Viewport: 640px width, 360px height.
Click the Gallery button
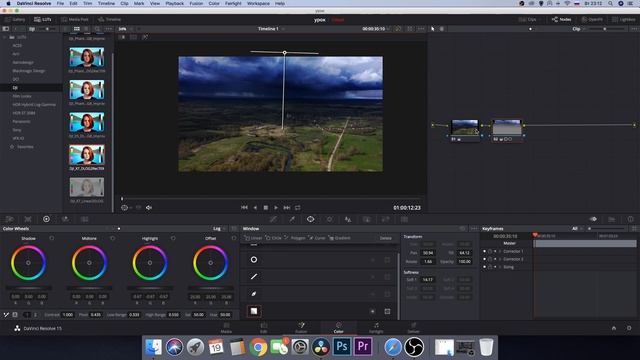(x=15, y=19)
